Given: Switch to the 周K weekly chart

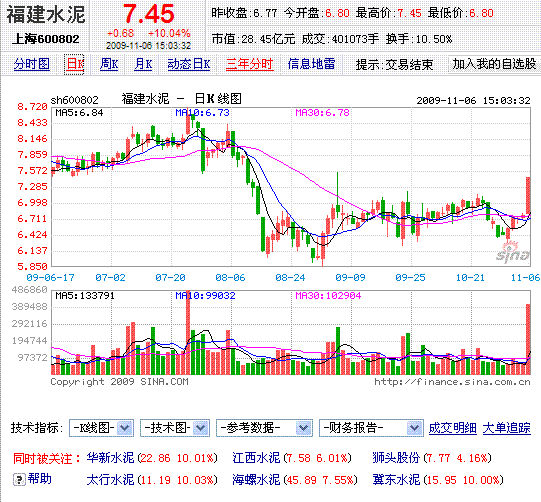Looking at the screenshot, I should tap(109, 64).
